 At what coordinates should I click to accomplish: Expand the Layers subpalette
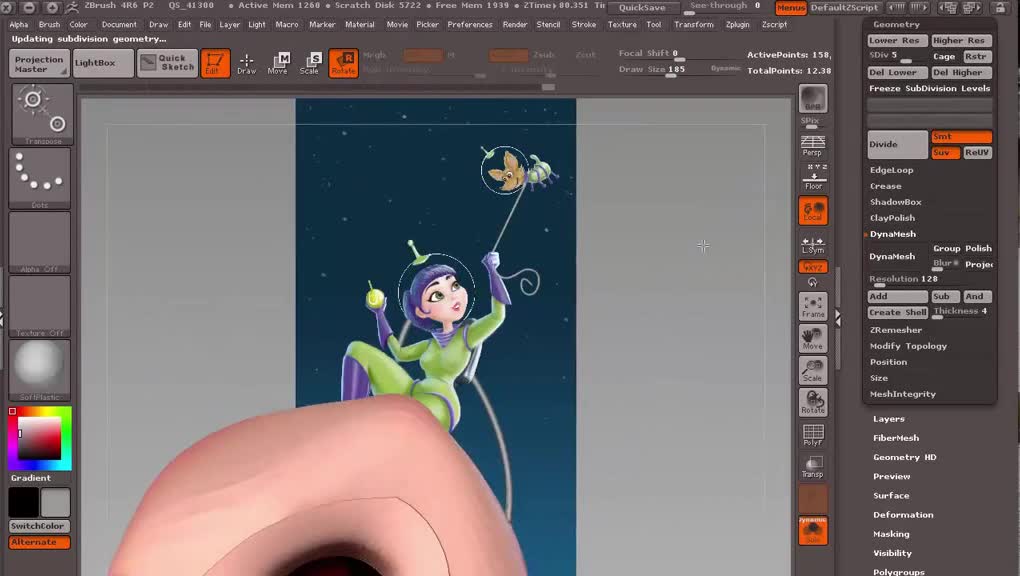pyautogui.click(x=889, y=419)
